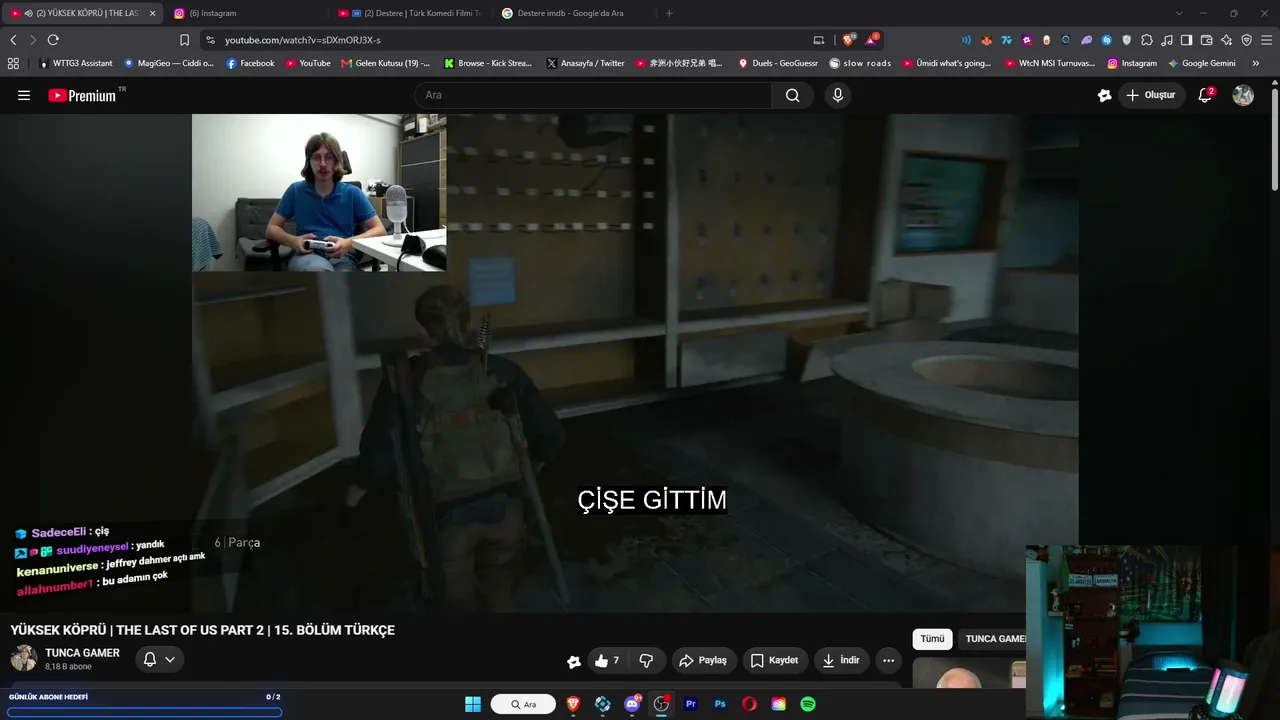Switch to the Instagram browser tab
The image size is (1280, 720).
(x=245, y=13)
